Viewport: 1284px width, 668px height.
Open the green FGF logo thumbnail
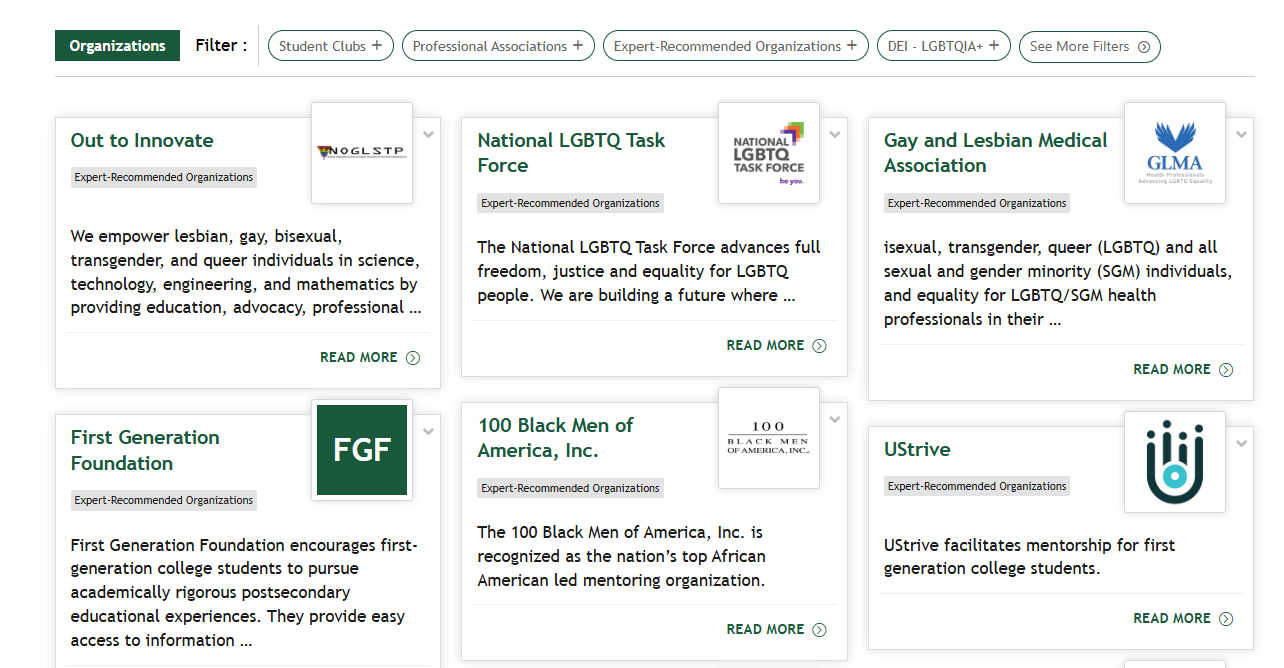pos(361,450)
